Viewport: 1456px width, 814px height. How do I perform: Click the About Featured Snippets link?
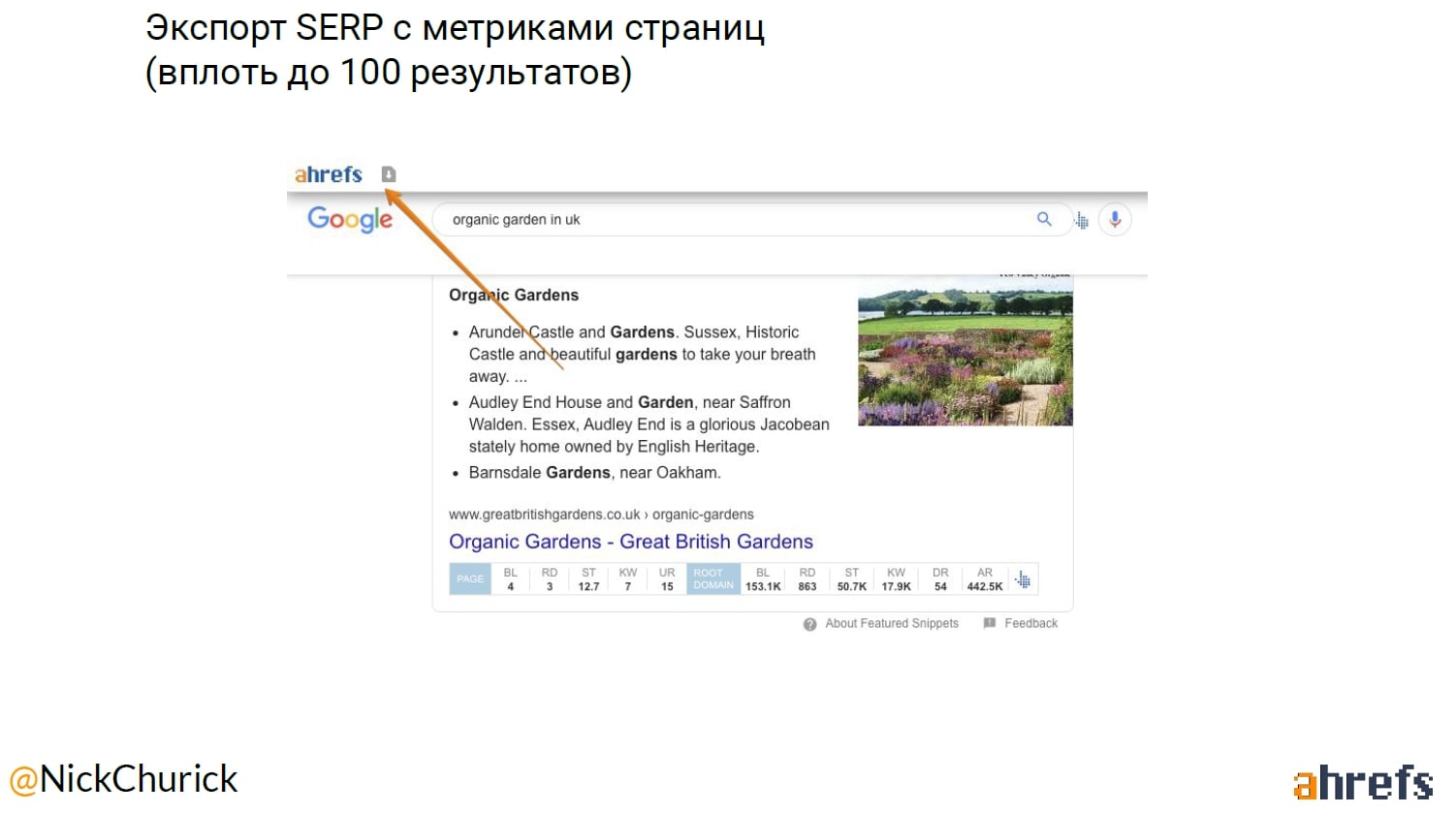pos(891,624)
